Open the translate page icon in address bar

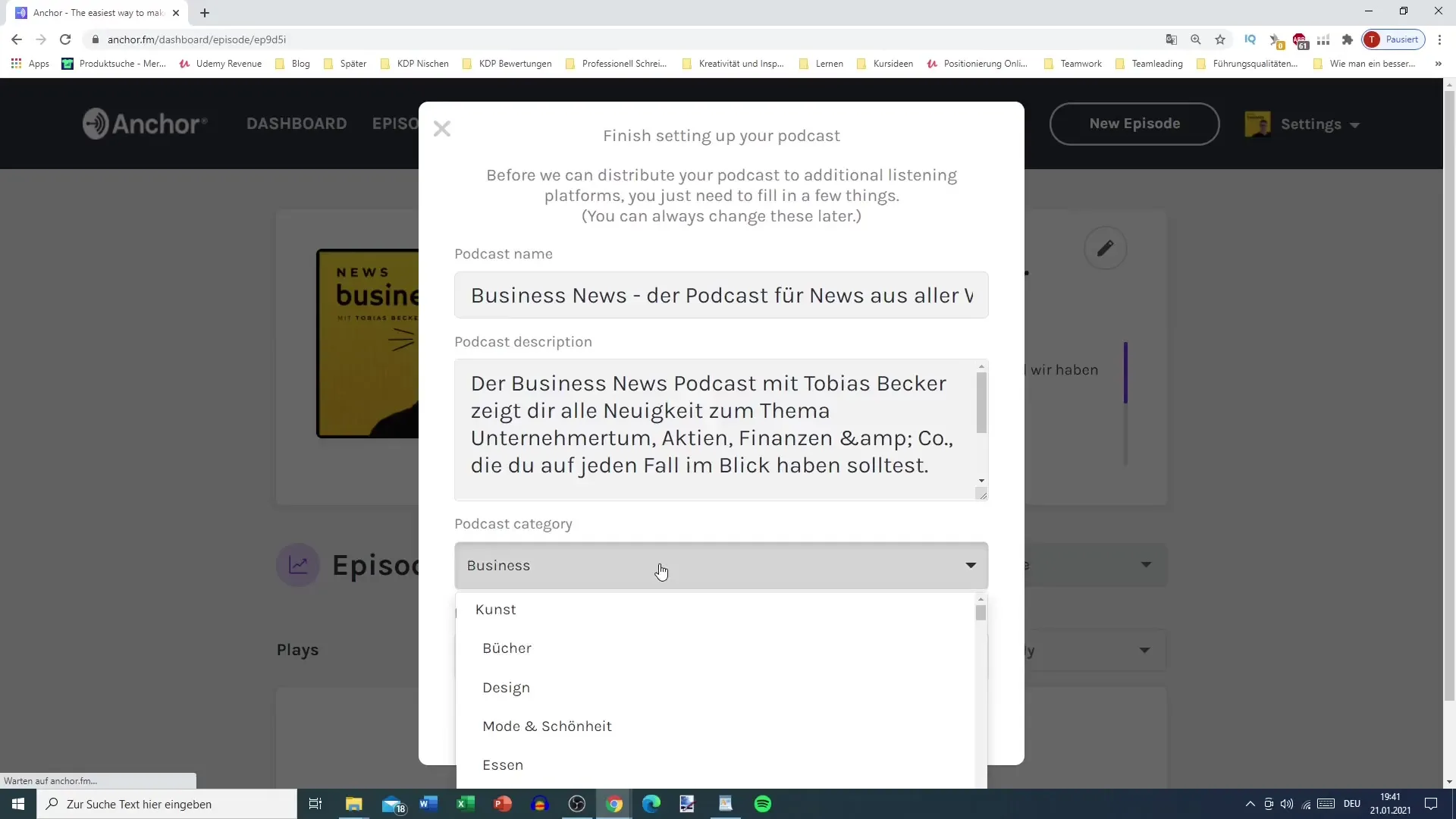pos(1172,39)
